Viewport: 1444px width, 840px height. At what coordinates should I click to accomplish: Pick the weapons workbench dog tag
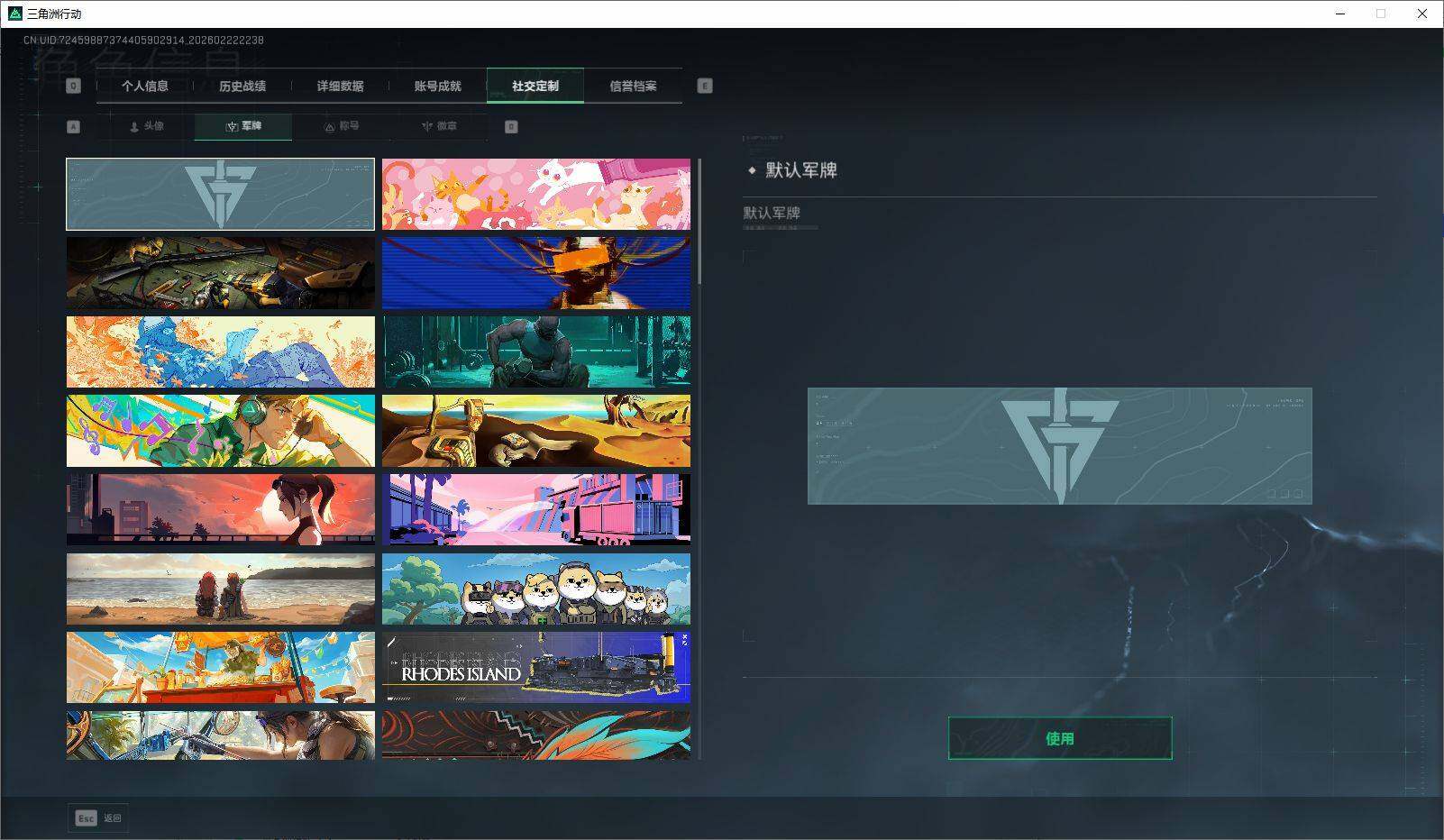click(220, 272)
